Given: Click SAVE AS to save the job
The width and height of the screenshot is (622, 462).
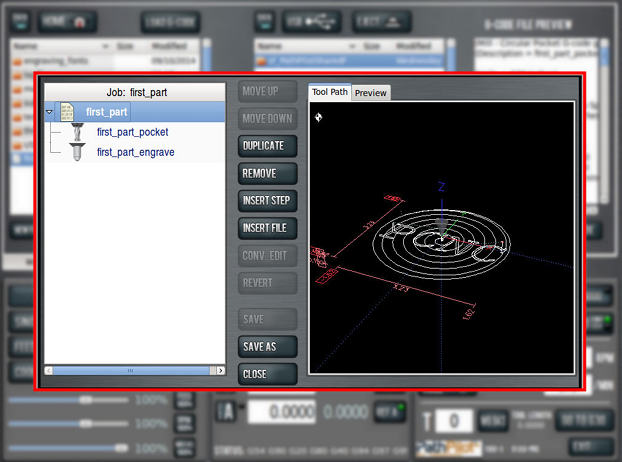Looking at the screenshot, I should pos(268,346).
